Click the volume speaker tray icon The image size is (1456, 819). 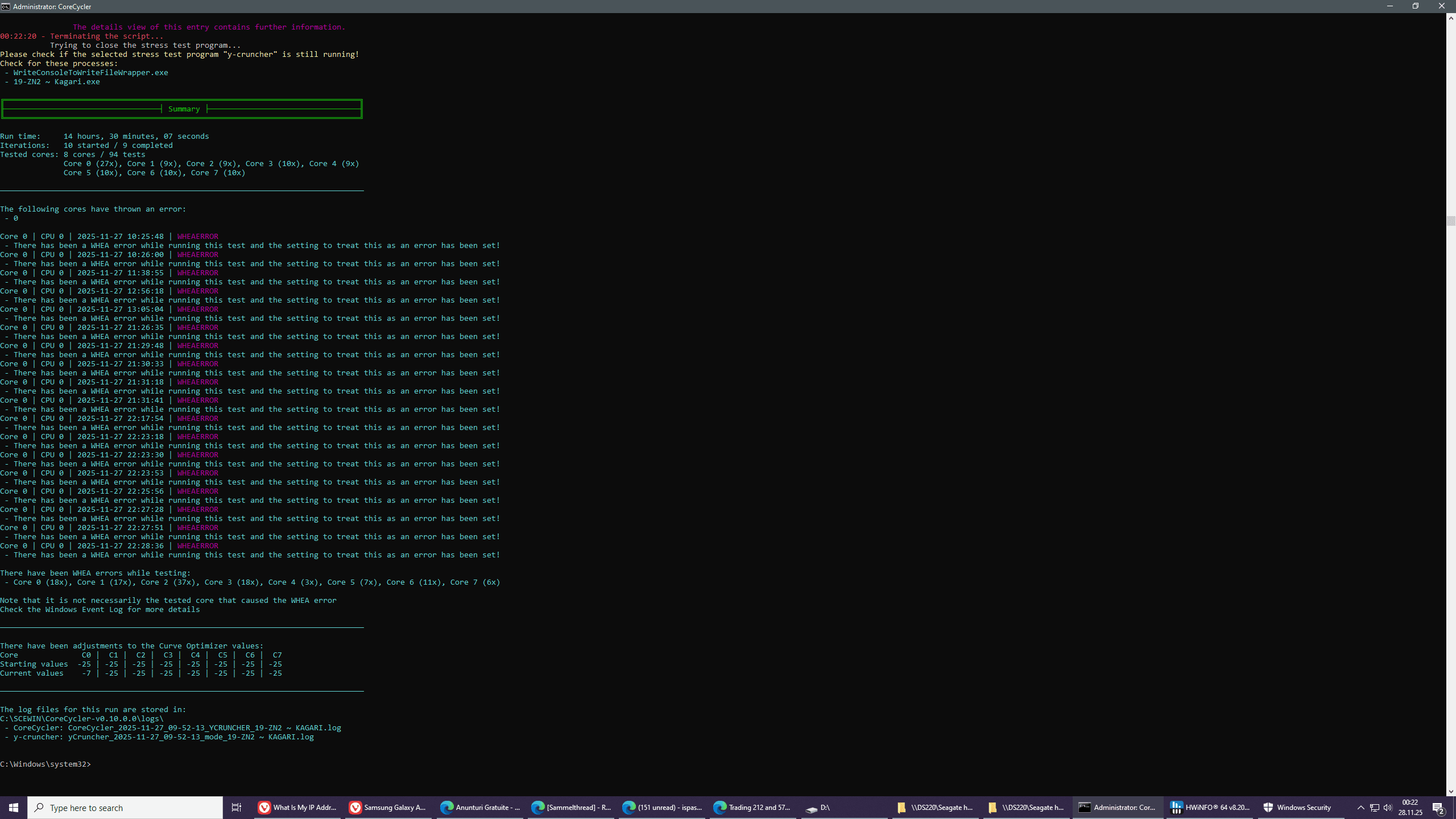(x=1388, y=808)
